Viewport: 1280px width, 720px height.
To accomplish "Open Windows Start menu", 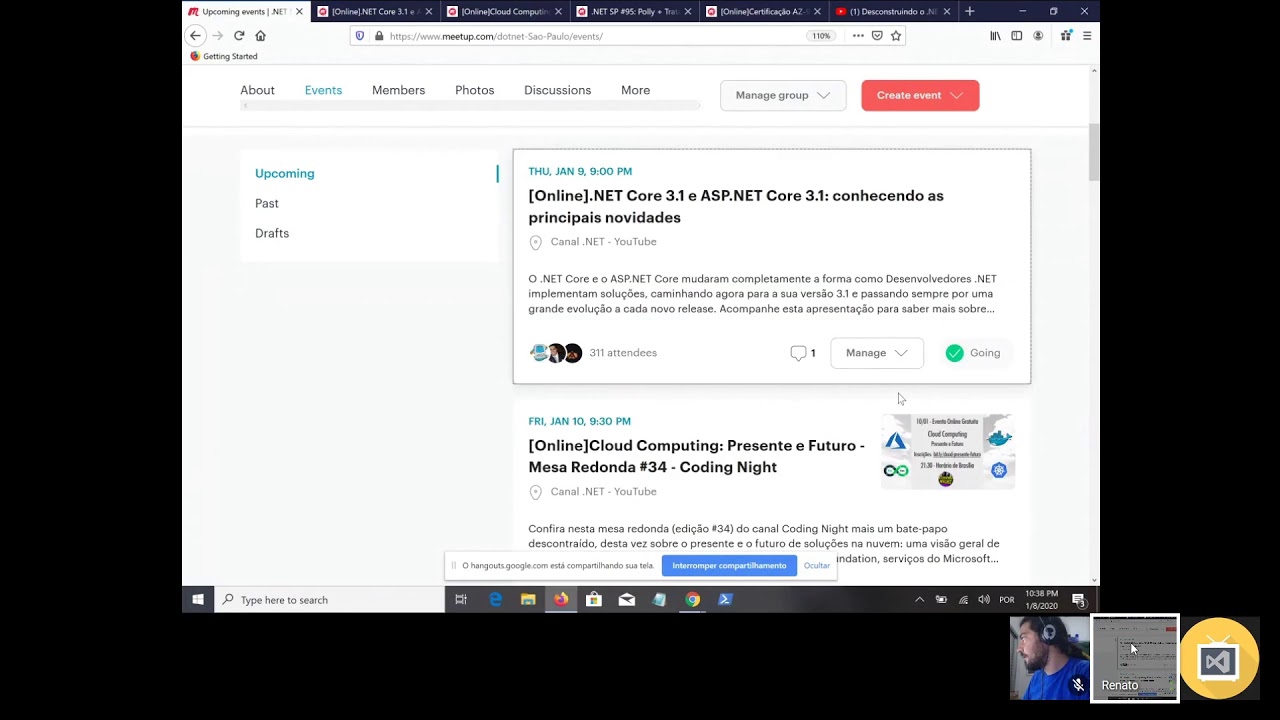I will click(x=198, y=599).
